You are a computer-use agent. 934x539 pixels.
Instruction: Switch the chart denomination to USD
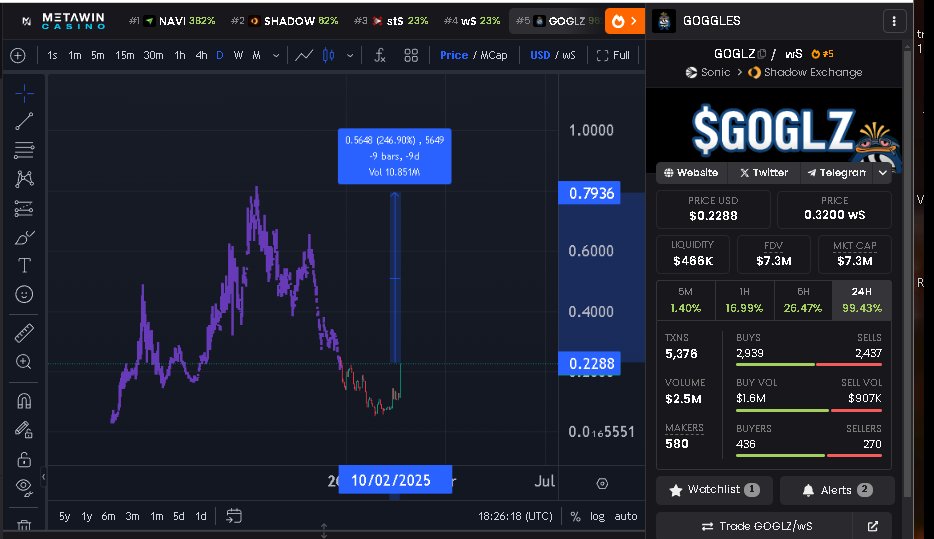click(x=540, y=55)
